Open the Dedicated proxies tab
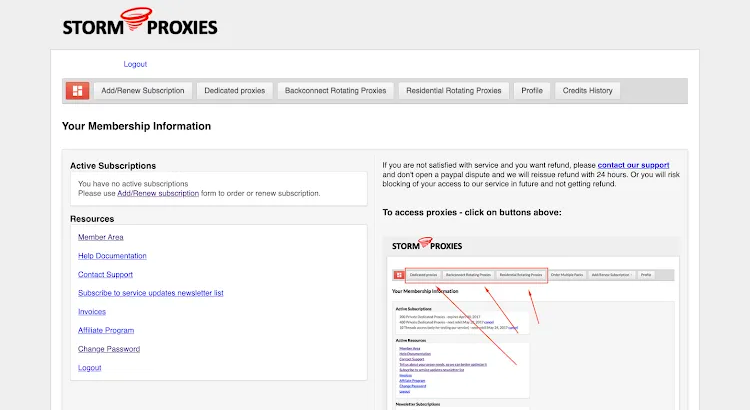 pyautogui.click(x=234, y=90)
